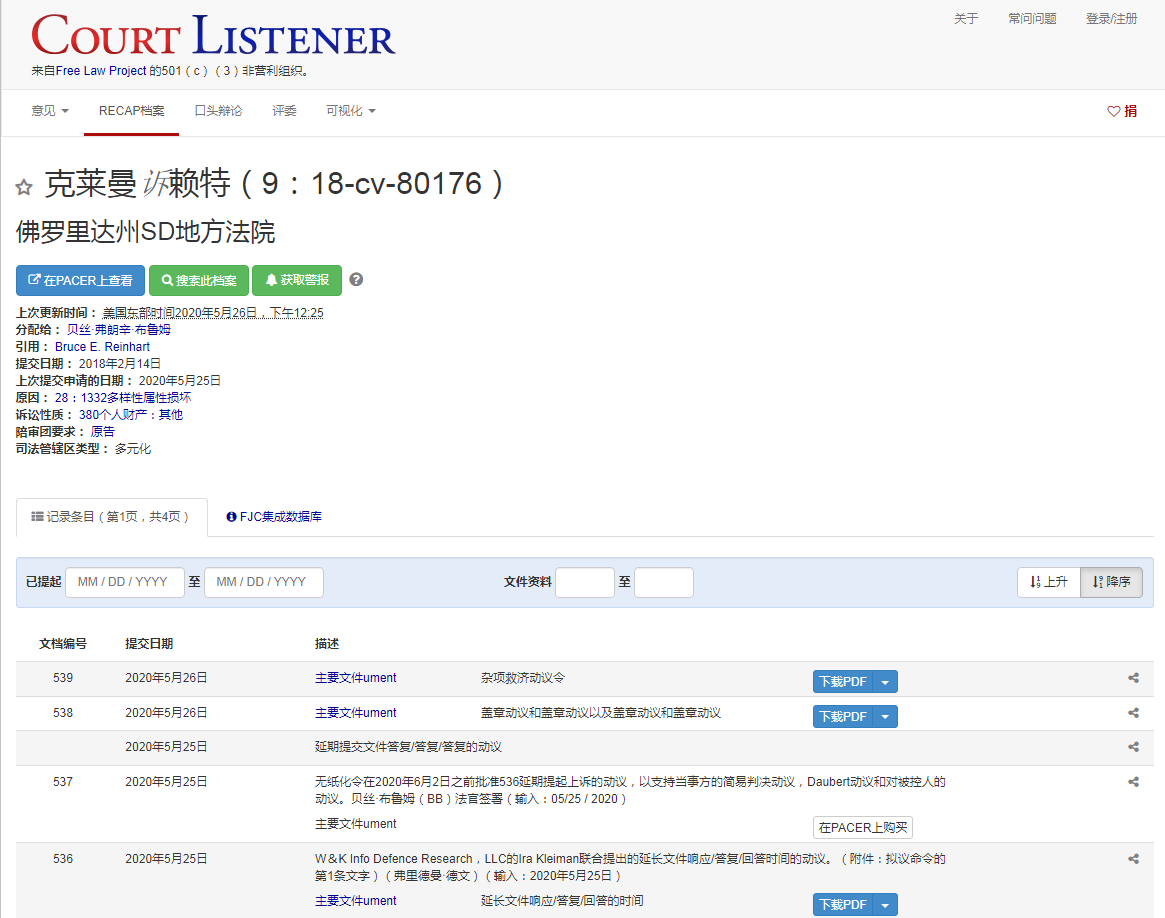Switch to the FJC集成数据库 tab

pos(274,517)
